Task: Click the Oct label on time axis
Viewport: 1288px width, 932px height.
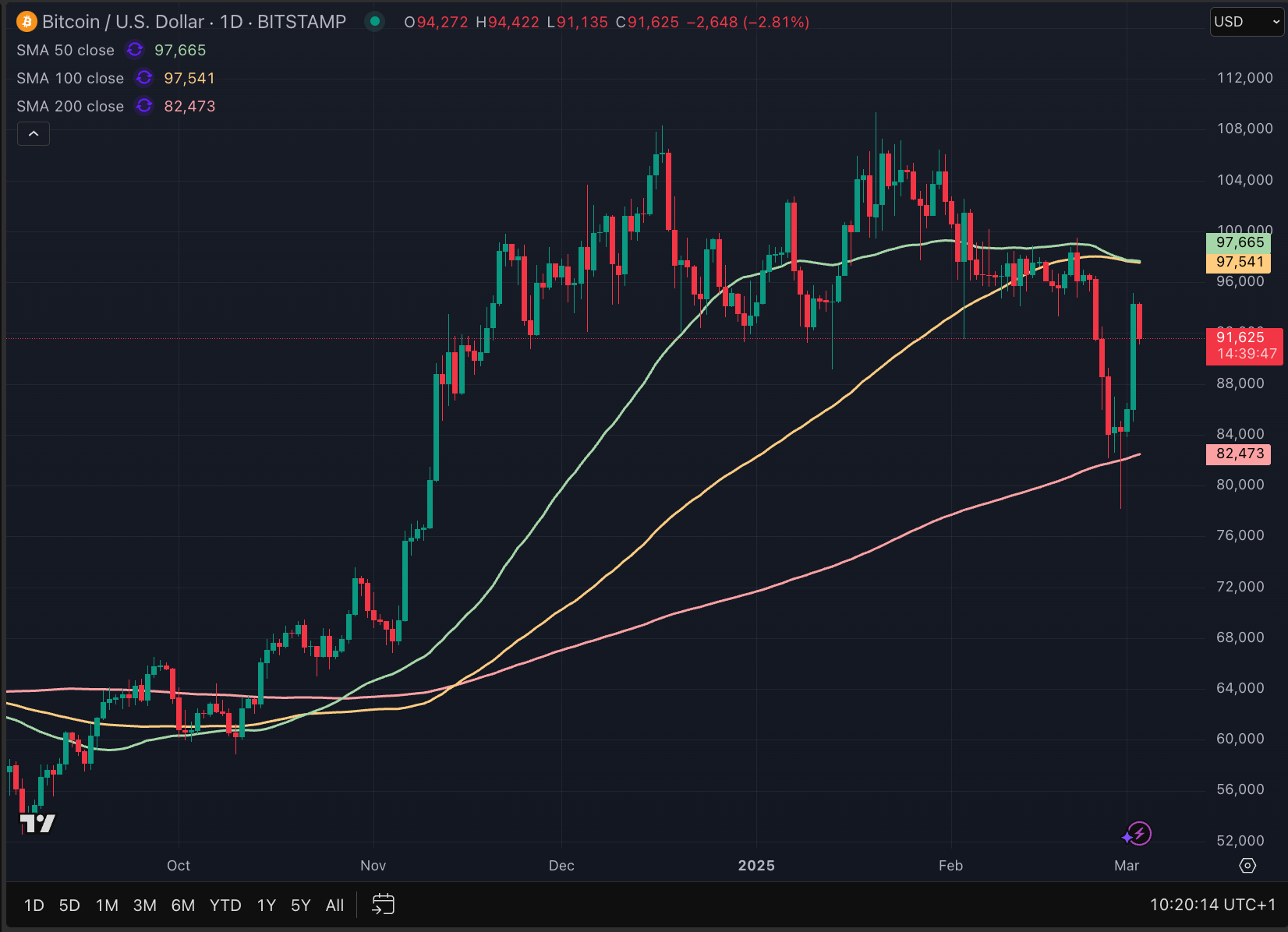Action: (179, 866)
